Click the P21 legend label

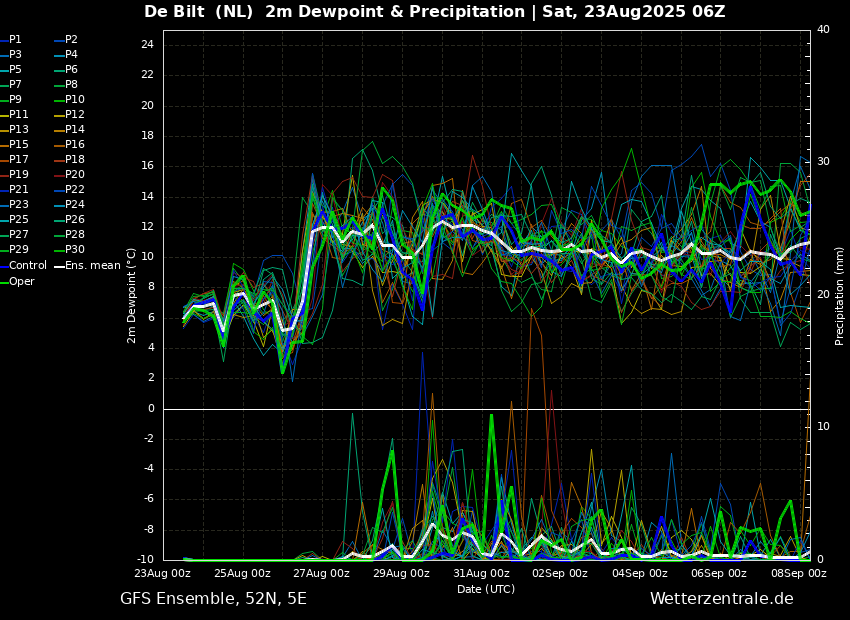pyautogui.click(x=14, y=189)
